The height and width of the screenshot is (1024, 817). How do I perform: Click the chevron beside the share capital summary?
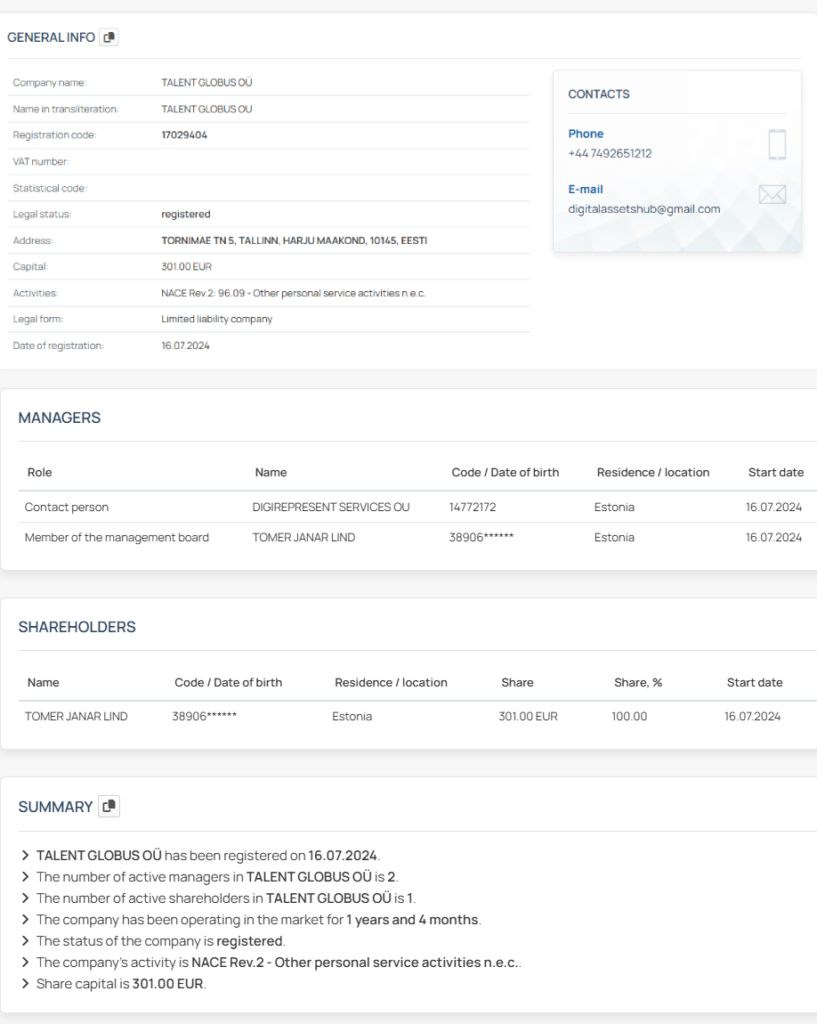click(x=25, y=984)
